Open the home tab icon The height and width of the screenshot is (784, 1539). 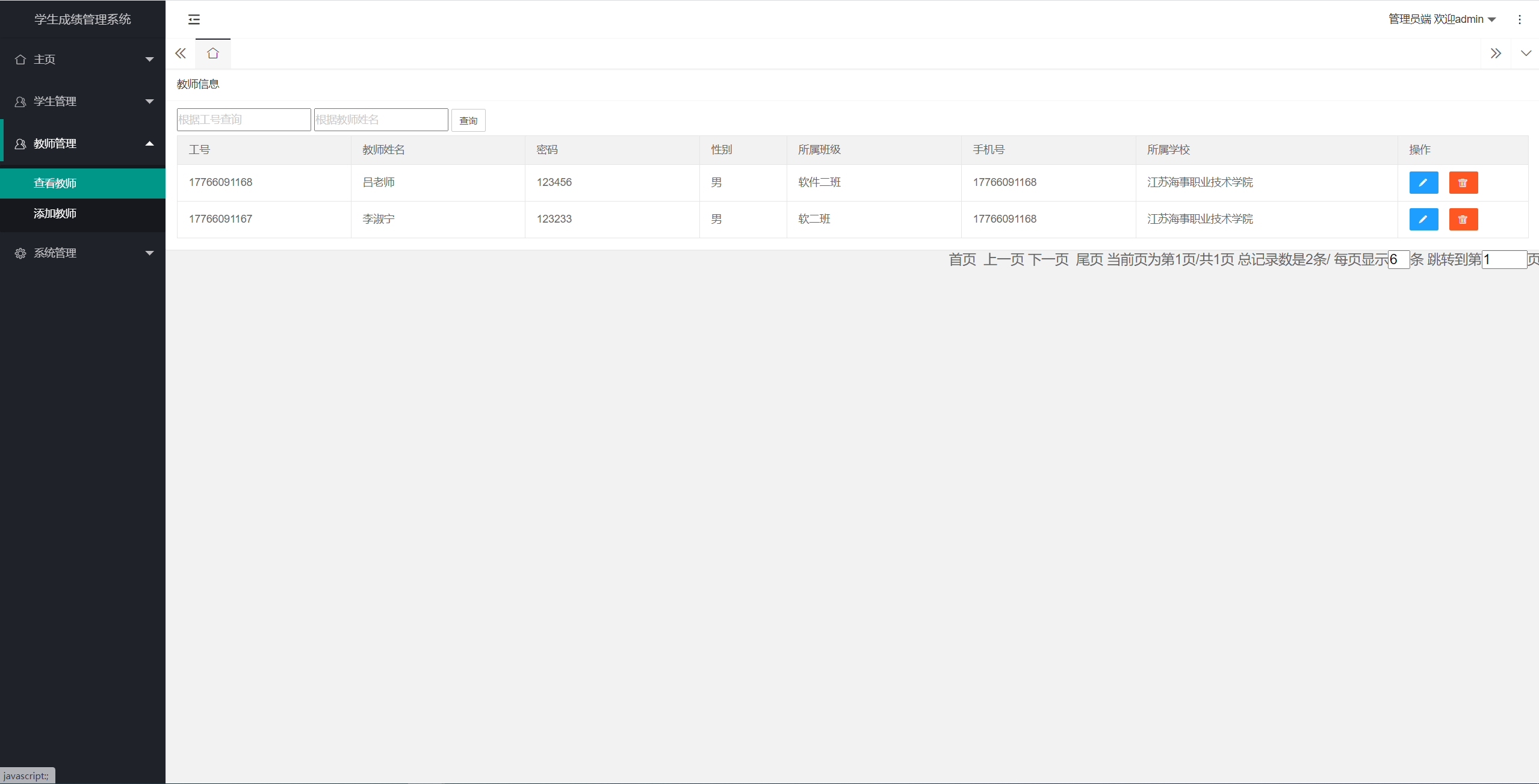pos(212,54)
